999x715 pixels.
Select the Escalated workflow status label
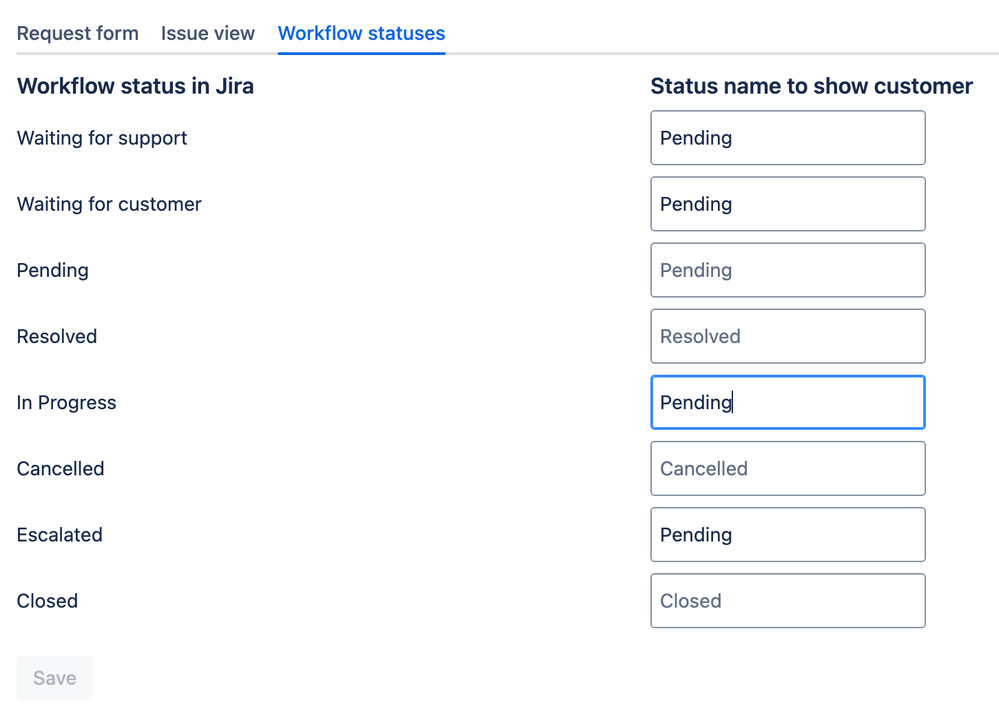[x=59, y=535]
